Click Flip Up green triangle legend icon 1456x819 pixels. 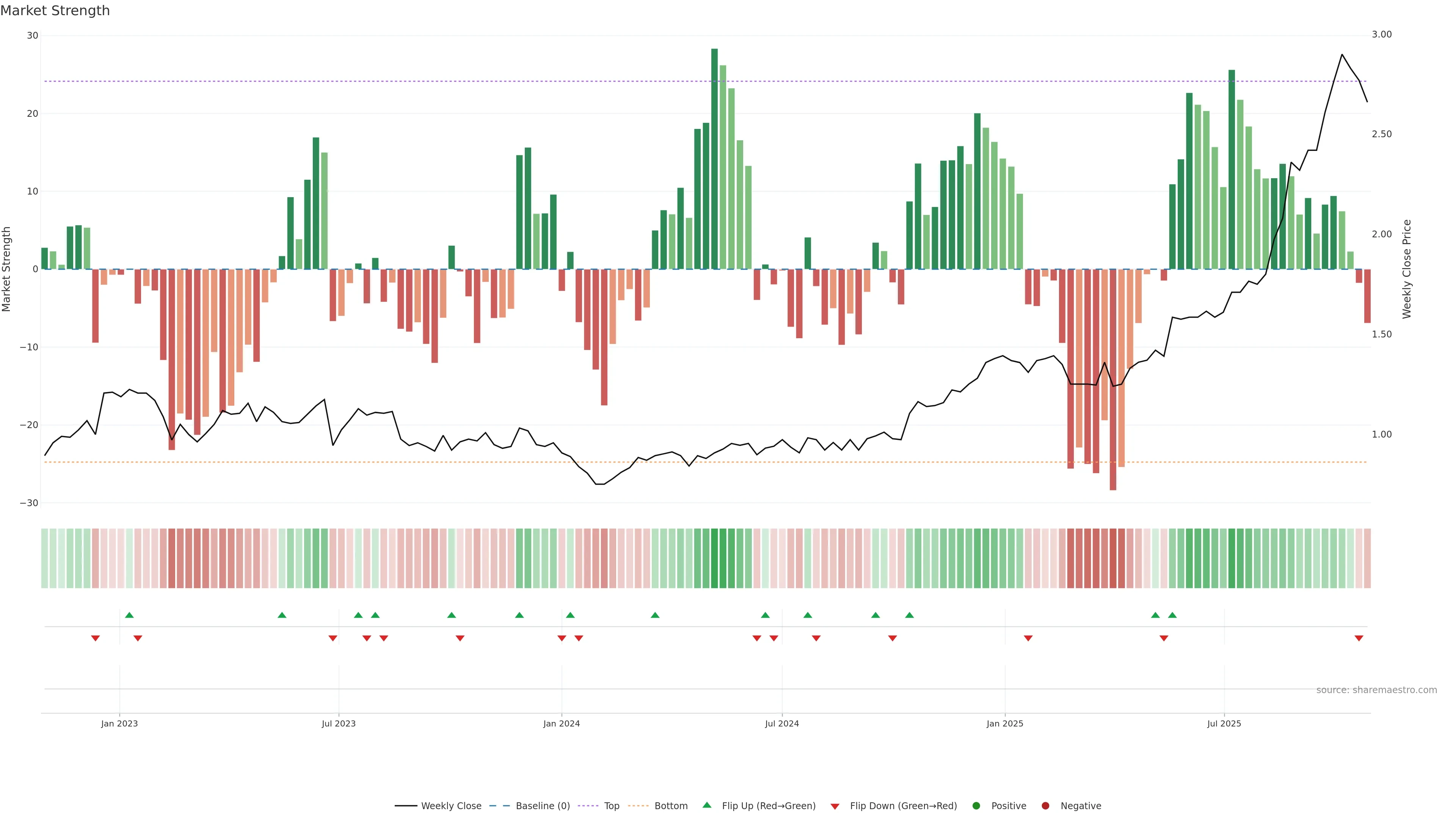706,805
